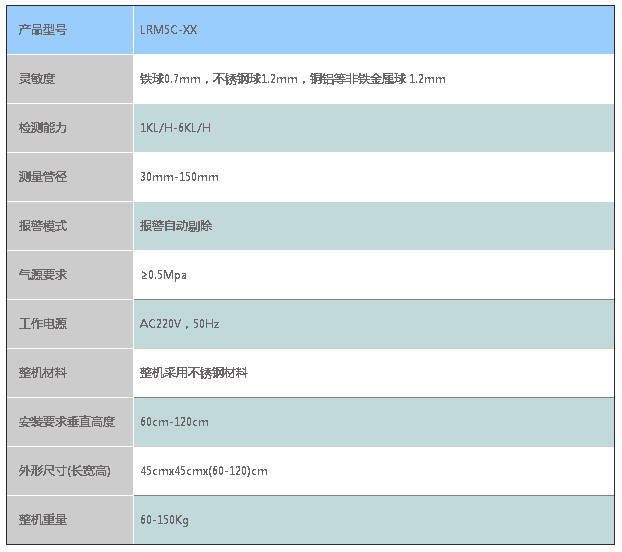Click the 检测能力 row label
Screen dimensions: 622x552
tap(43, 128)
